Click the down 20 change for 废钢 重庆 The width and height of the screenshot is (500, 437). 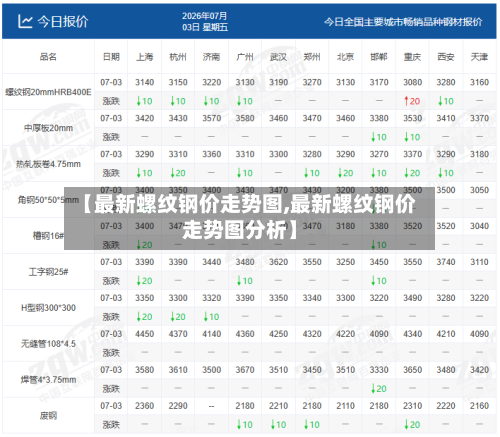tap(412, 425)
